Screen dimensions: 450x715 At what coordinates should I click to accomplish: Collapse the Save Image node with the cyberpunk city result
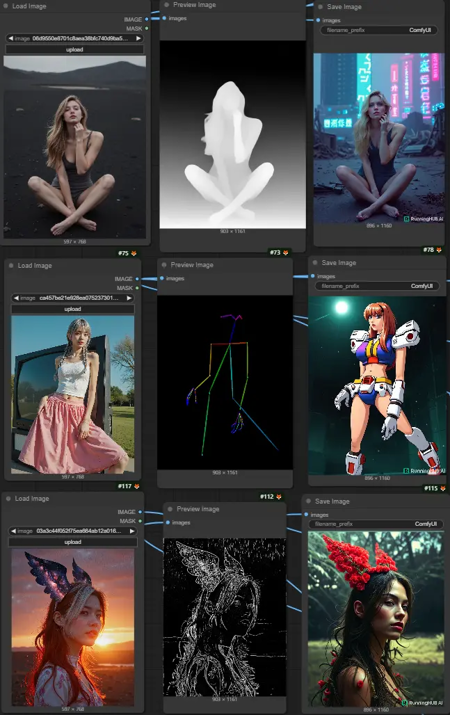point(320,7)
